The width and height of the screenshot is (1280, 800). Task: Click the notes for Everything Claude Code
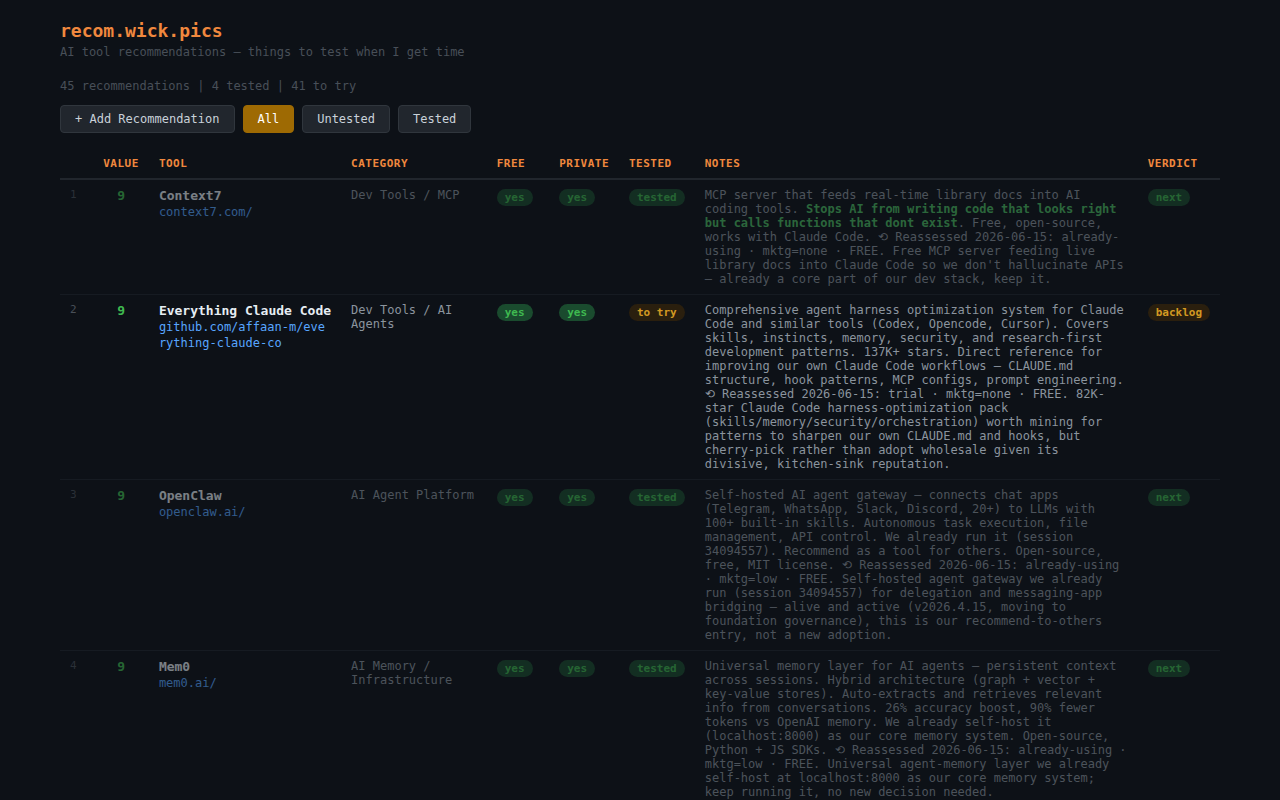[914, 387]
